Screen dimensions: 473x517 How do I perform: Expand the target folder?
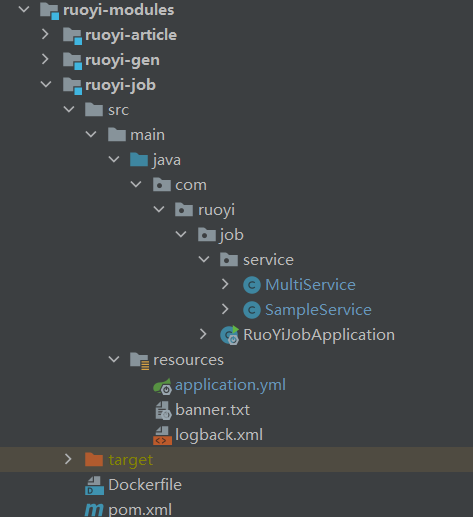coord(68,459)
